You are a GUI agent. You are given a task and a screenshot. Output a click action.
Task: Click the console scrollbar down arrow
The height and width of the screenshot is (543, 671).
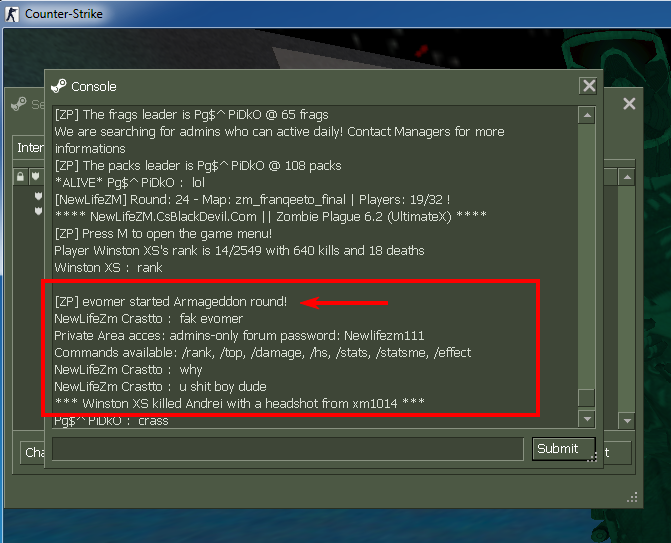(587, 419)
